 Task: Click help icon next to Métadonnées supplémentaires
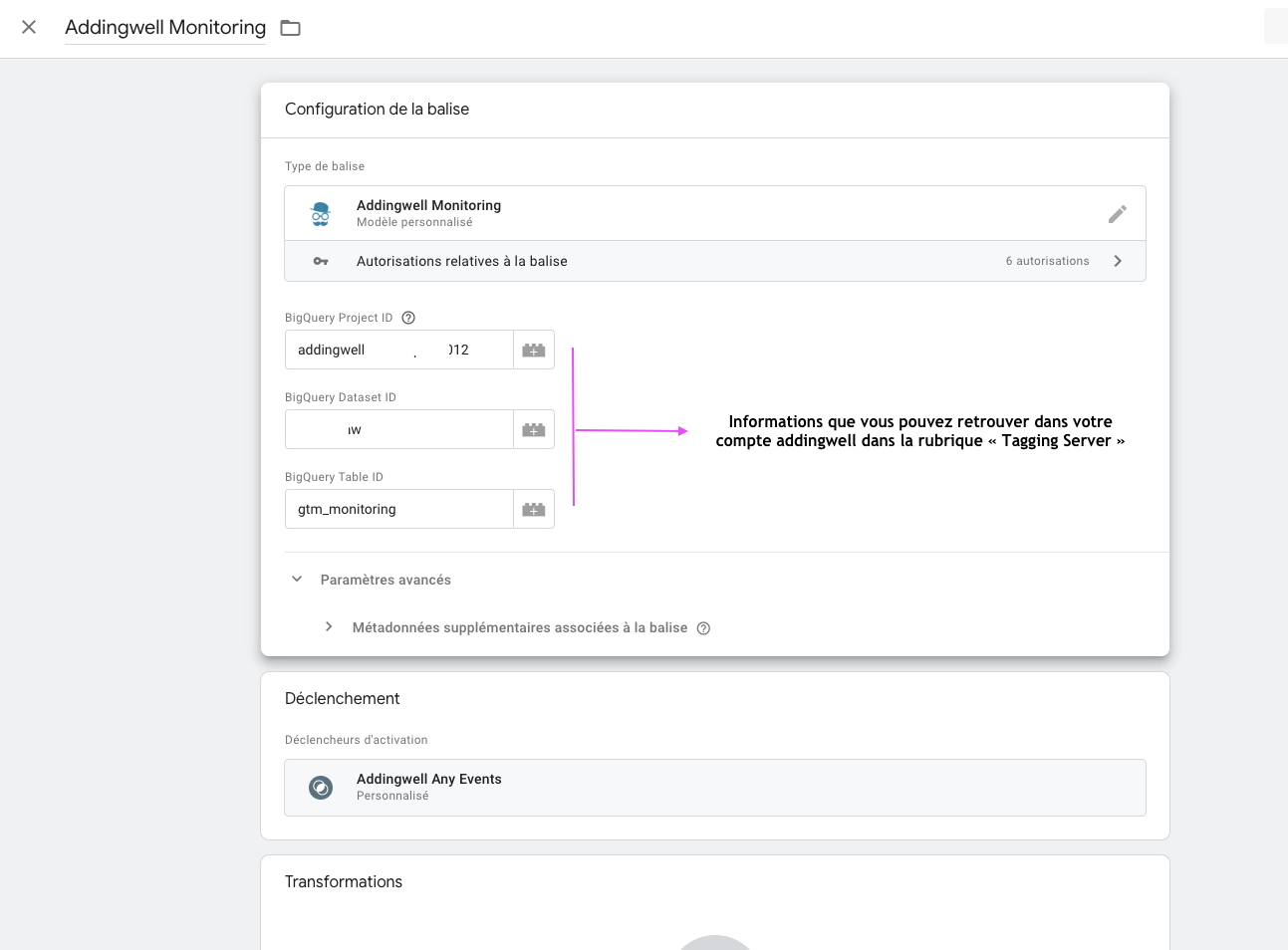click(703, 628)
